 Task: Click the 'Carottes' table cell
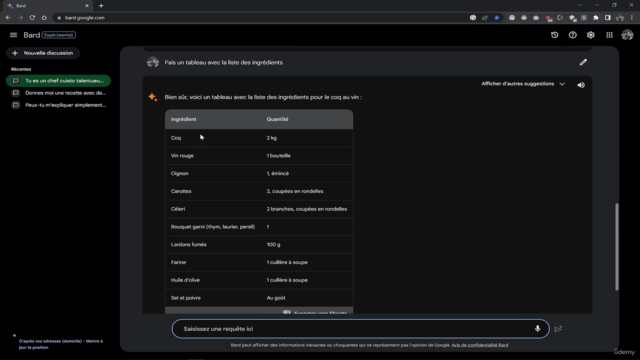(x=181, y=191)
